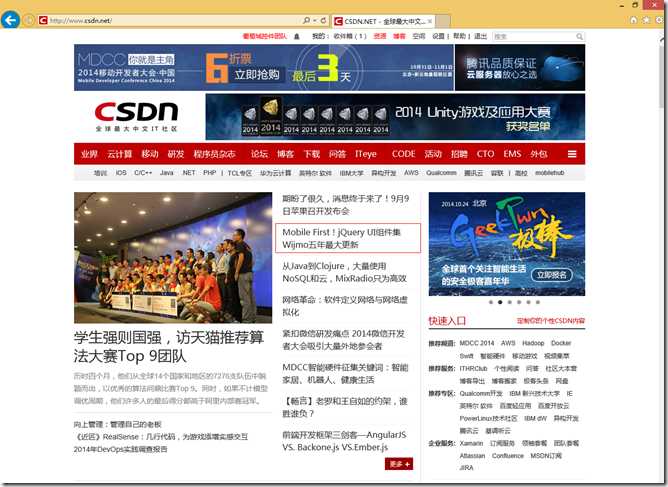This screenshot has width=668, height=487.
Task: Click the Qualcomm sub-navigation link
Action: 441,173
